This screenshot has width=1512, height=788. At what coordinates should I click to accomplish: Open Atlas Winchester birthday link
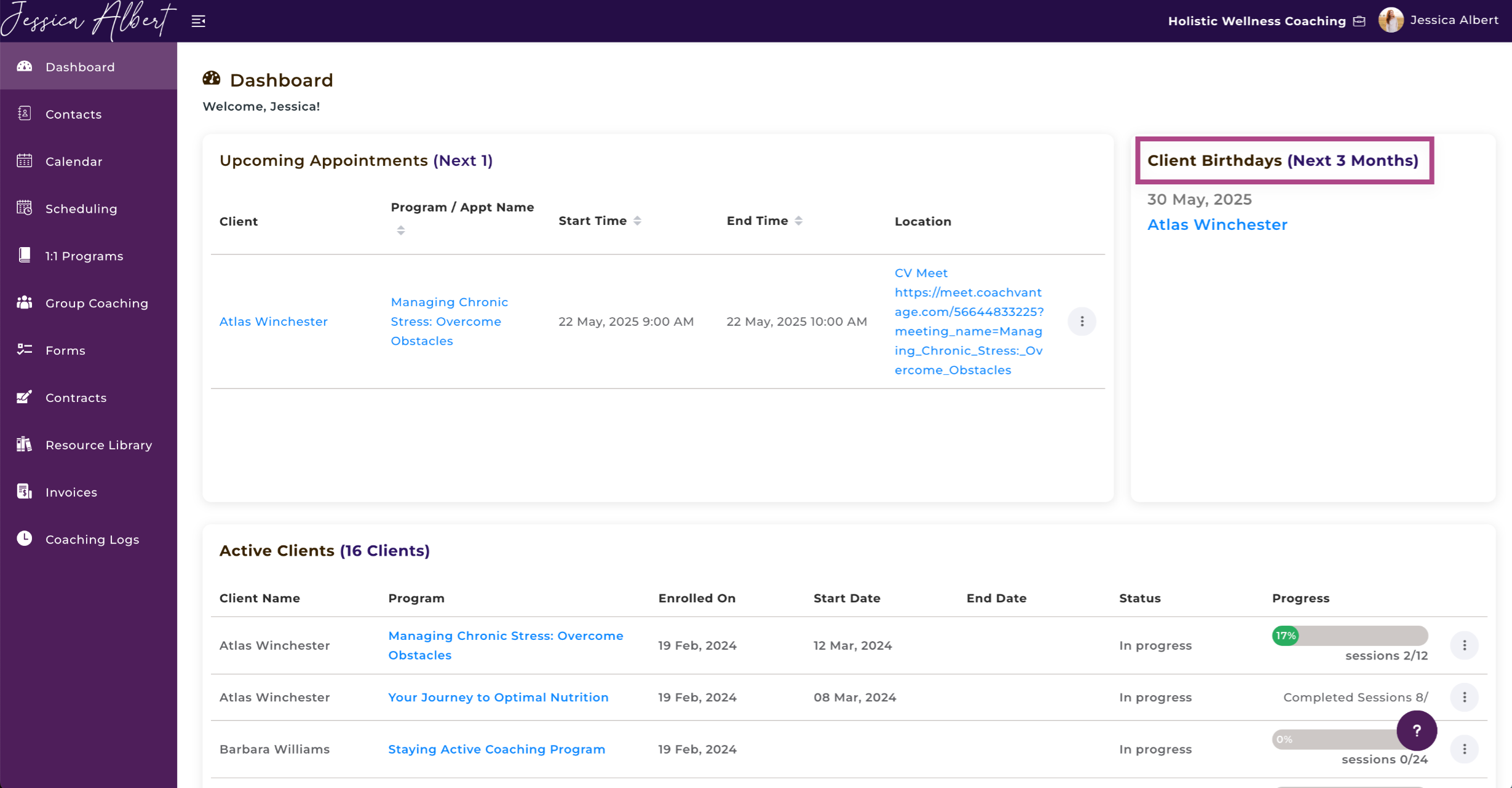[1217, 224]
